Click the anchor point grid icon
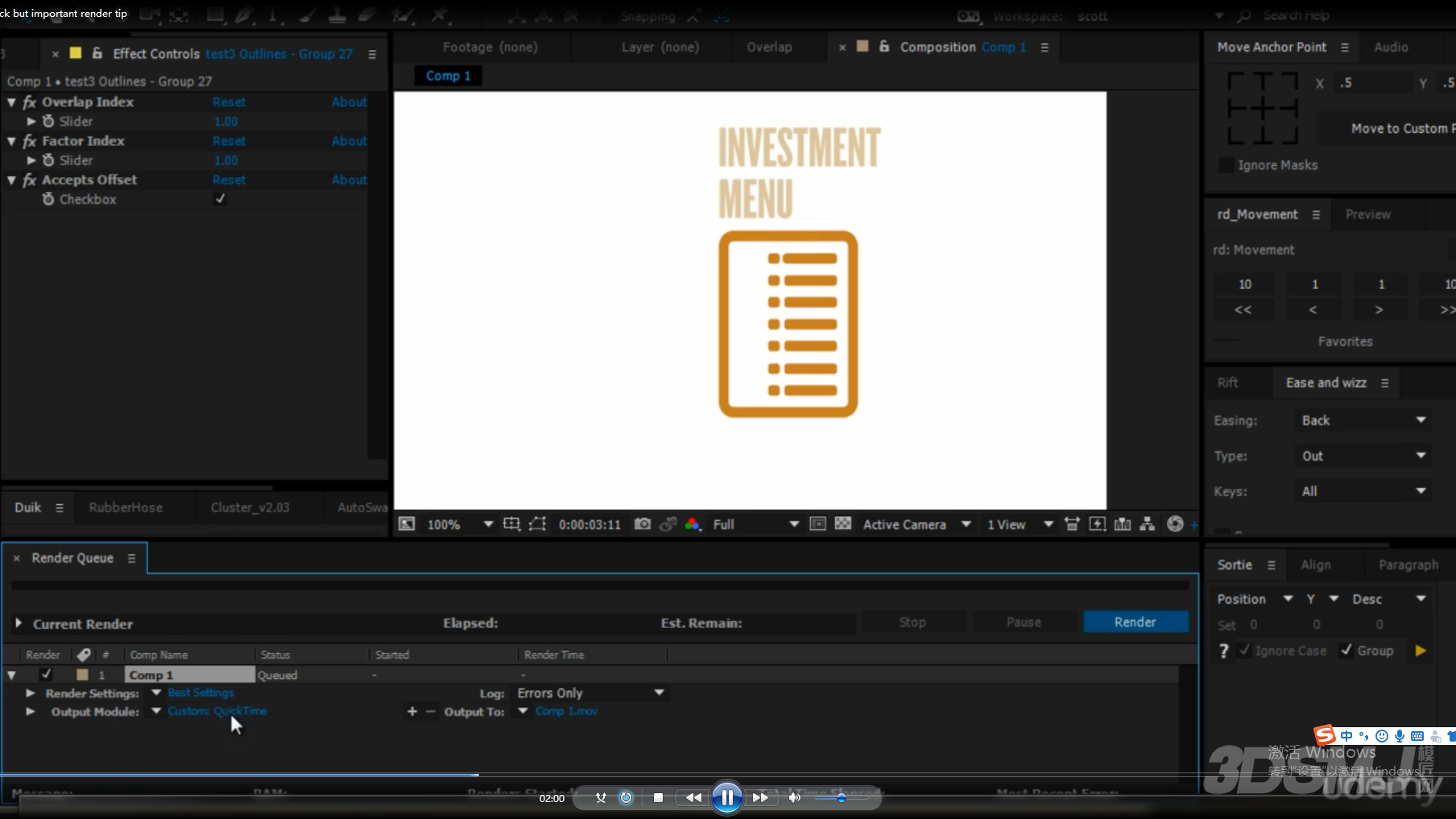Screen dimensions: 1456x819 click(1262, 108)
